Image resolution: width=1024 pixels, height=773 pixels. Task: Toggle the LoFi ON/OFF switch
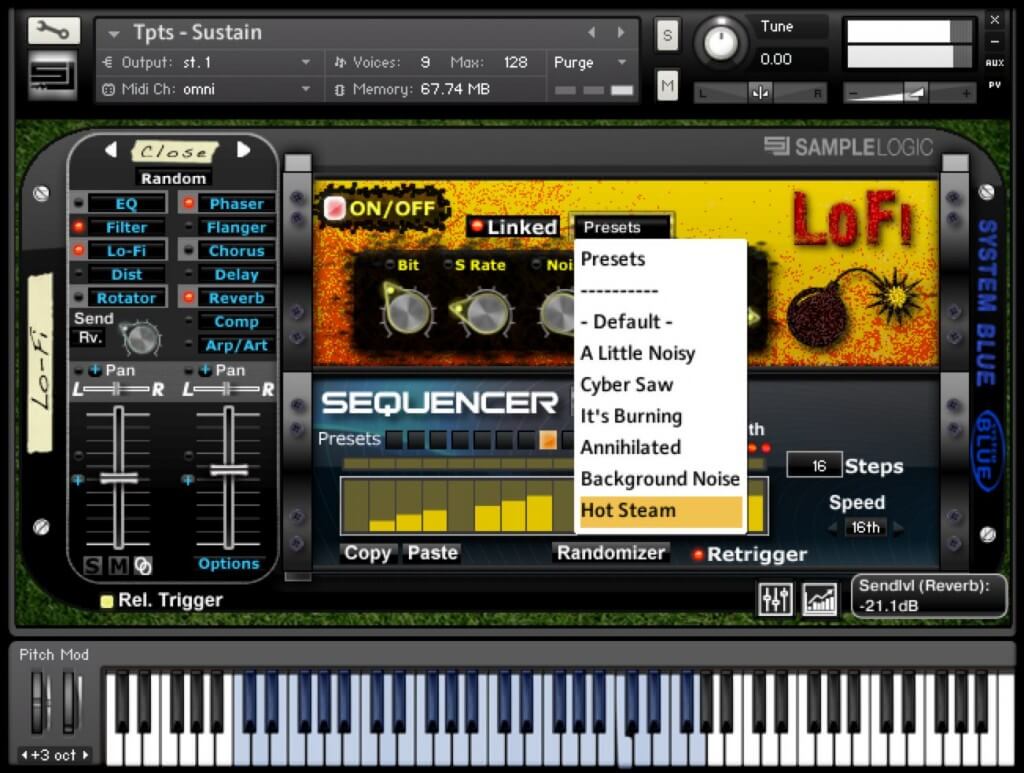pos(335,208)
